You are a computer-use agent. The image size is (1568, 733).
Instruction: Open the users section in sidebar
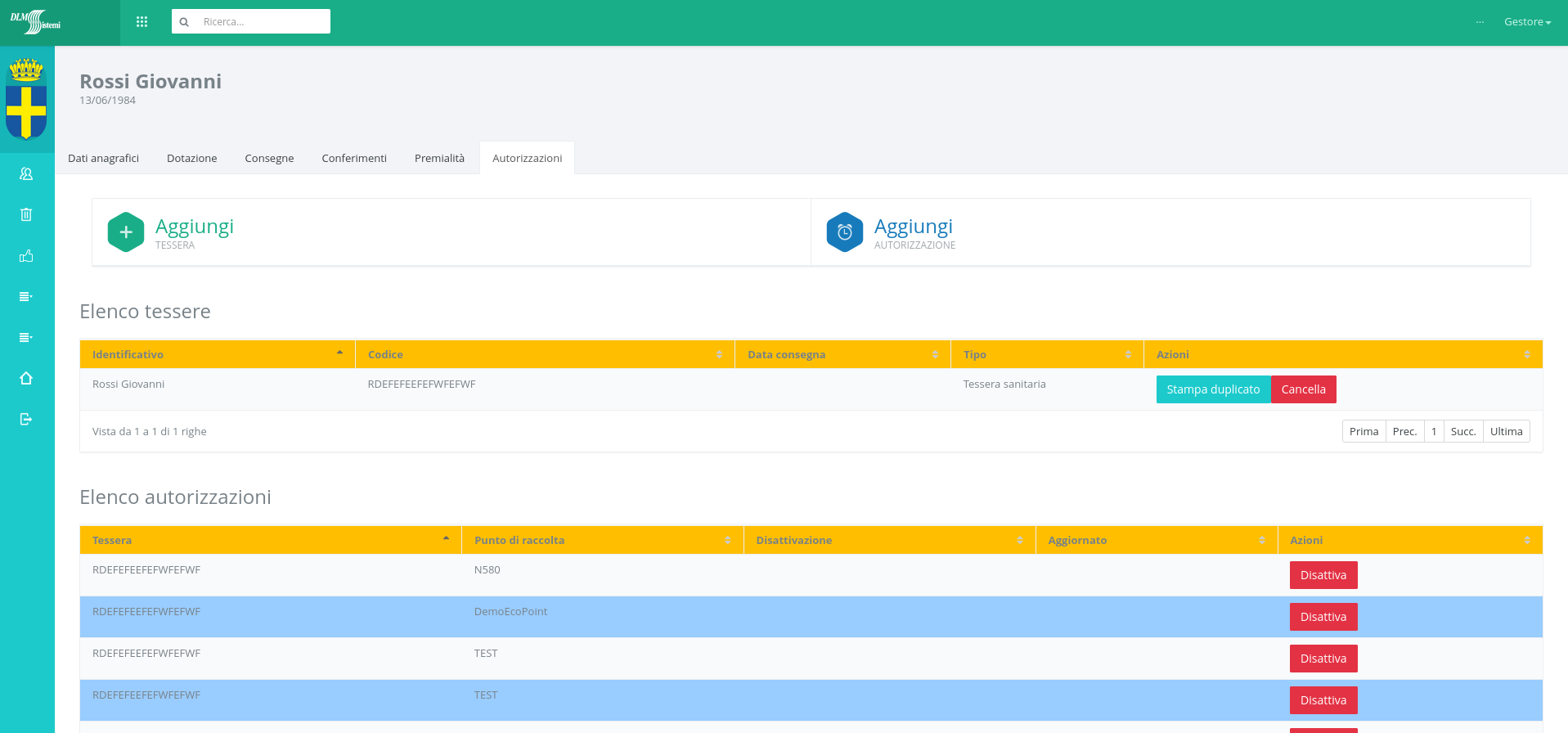click(26, 173)
